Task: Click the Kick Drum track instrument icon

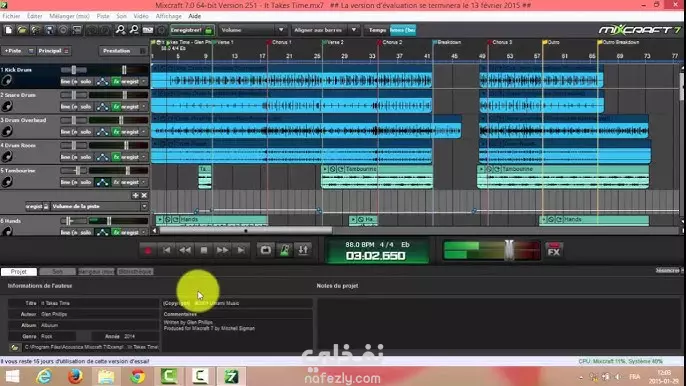Action: 7,81
